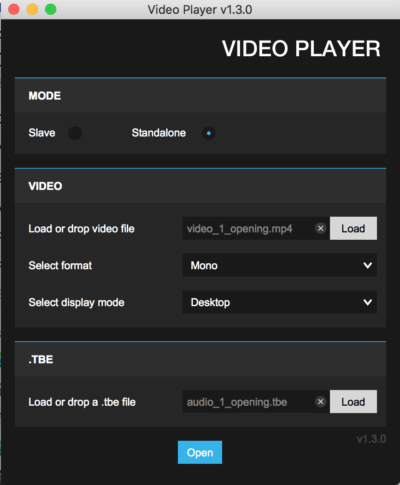The width and height of the screenshot is (400, 485).
Task: Clear the audio_1_opening.tbe file field
Action: [x=321, y=402]
